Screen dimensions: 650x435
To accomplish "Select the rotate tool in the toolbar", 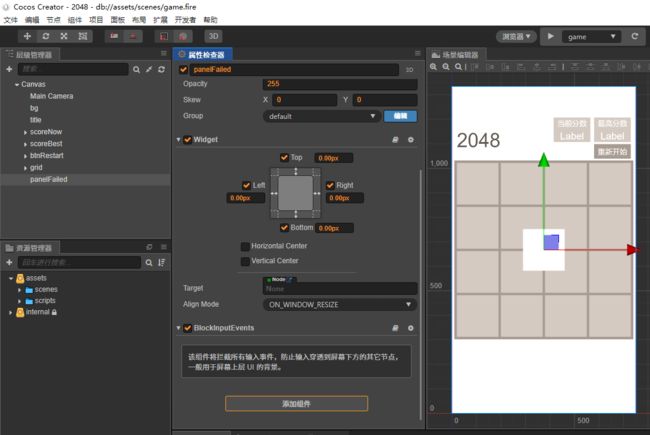I will (x=46, y=36).
